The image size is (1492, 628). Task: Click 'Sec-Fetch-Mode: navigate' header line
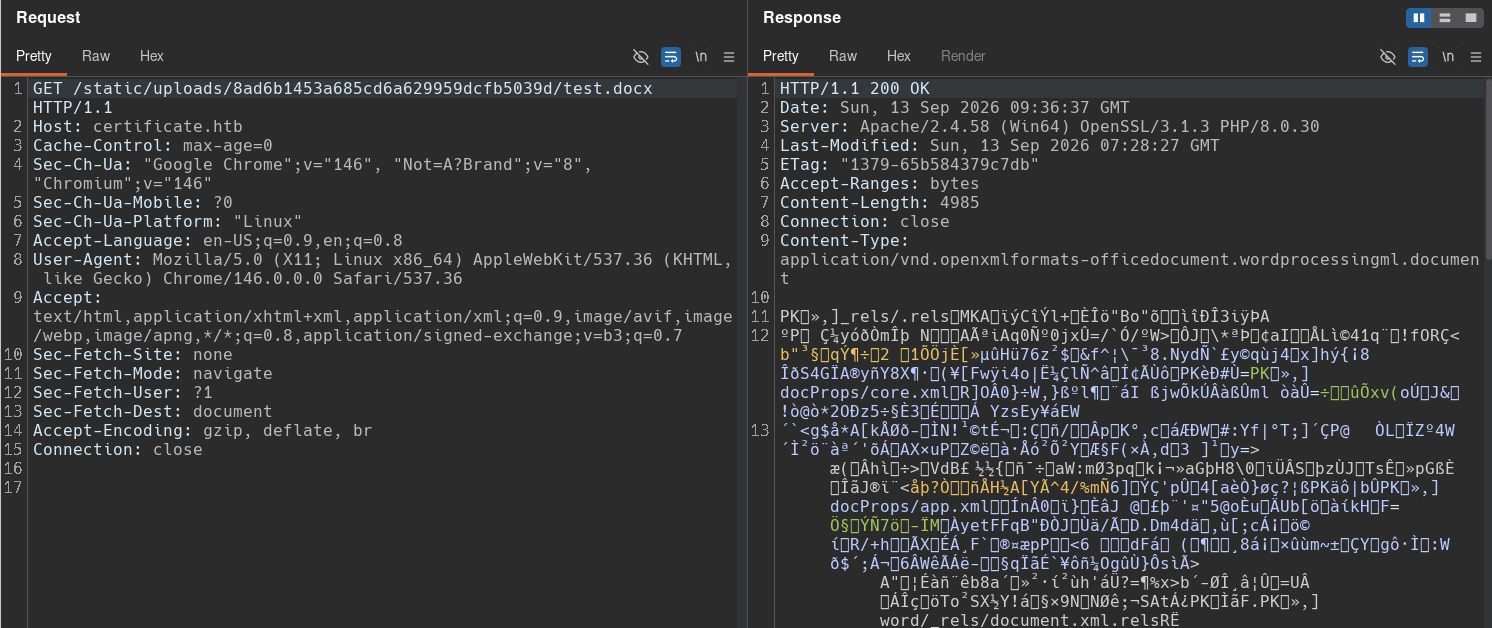point(153,374)
